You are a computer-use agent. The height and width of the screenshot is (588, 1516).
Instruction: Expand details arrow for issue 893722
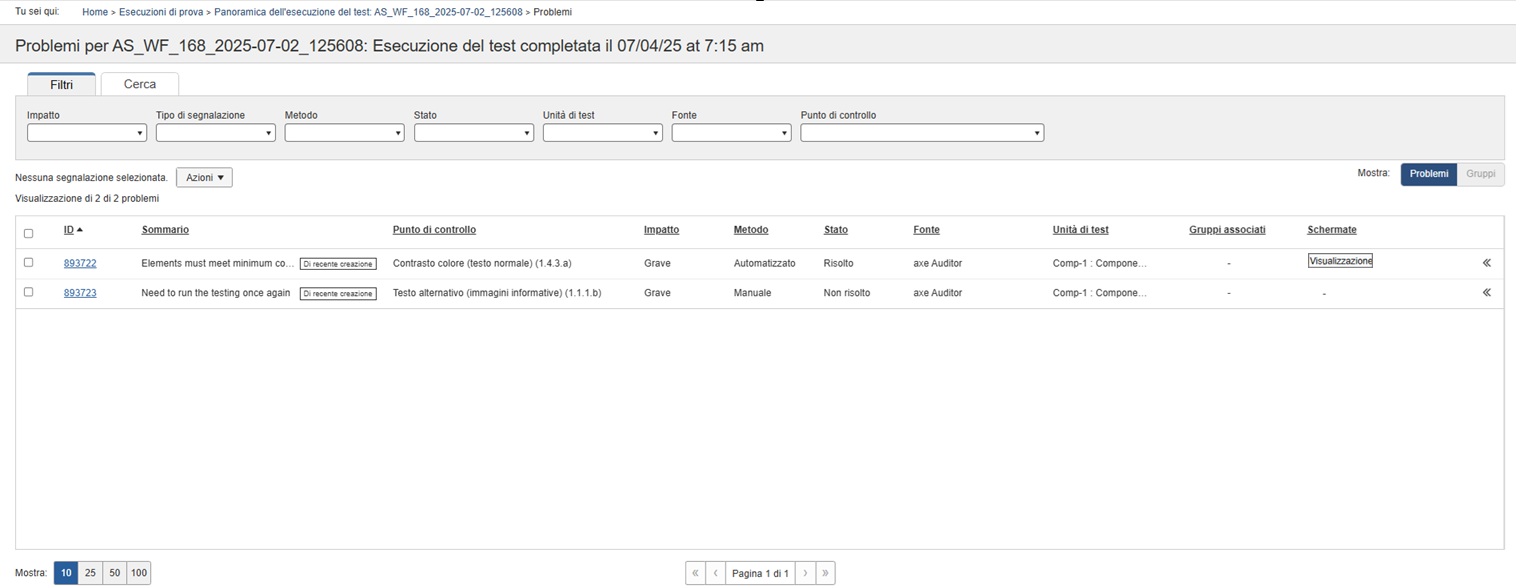tap(1486, 263)
